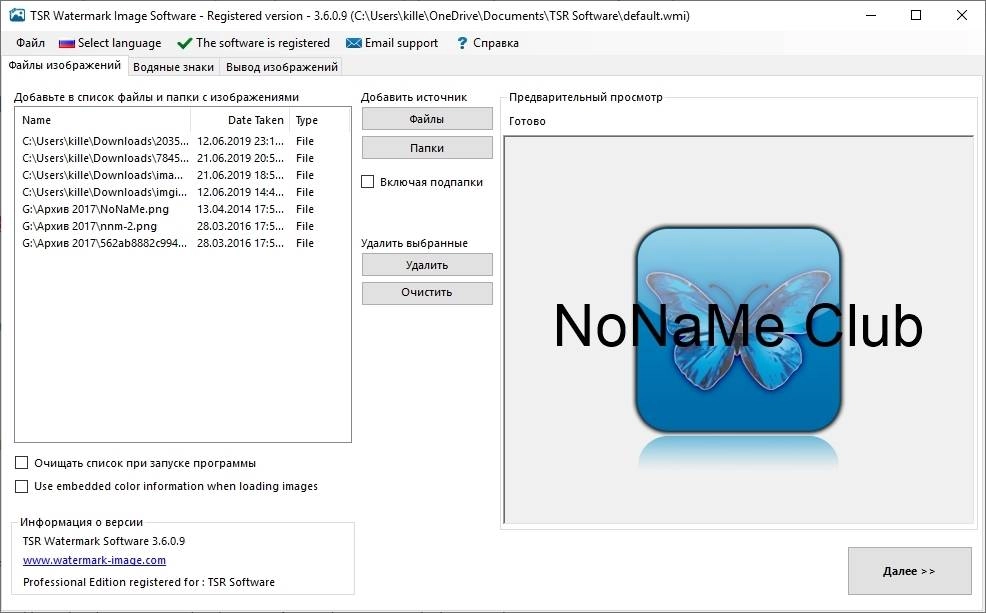The height and width of the screenshot is (613, 986).
Task: Click the date 12.06.2019 23:1... cell
Action: pos(240,141)
